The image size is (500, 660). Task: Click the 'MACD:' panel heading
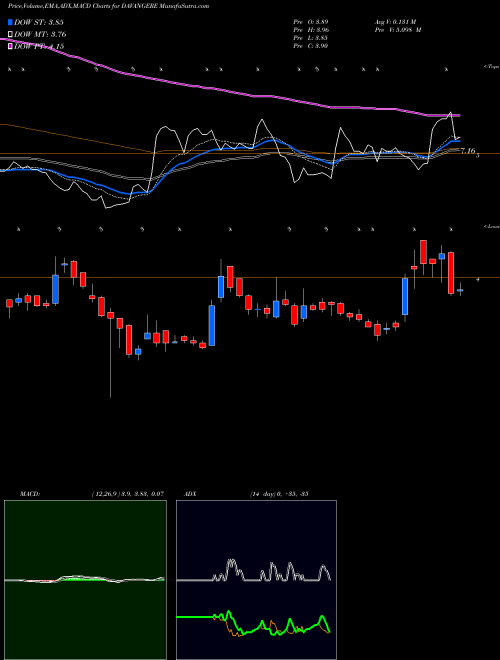click(x=30, y=494)
